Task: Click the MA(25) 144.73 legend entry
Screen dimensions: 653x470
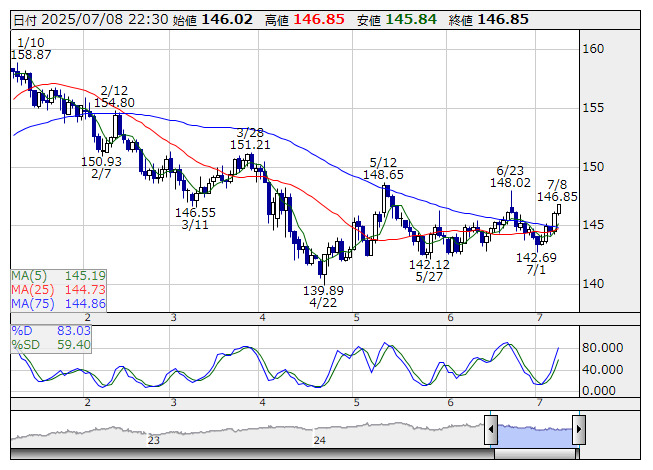Action: click(58, 289)
